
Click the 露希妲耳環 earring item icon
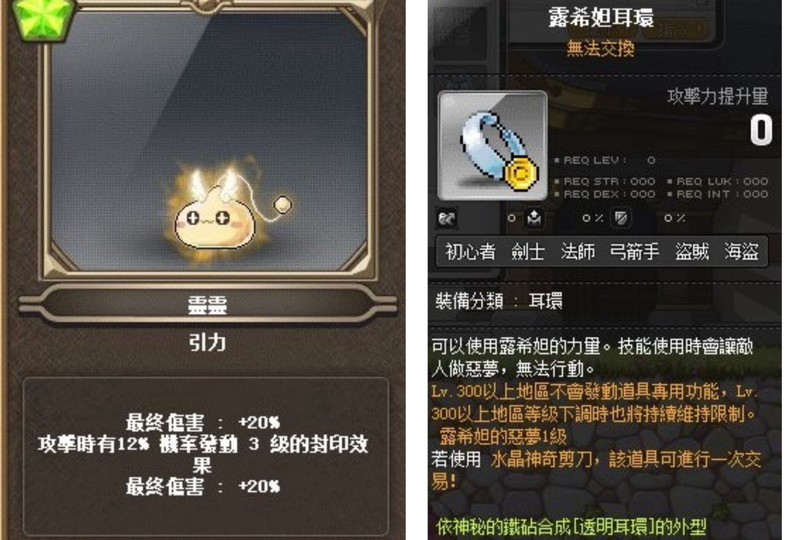492,146
